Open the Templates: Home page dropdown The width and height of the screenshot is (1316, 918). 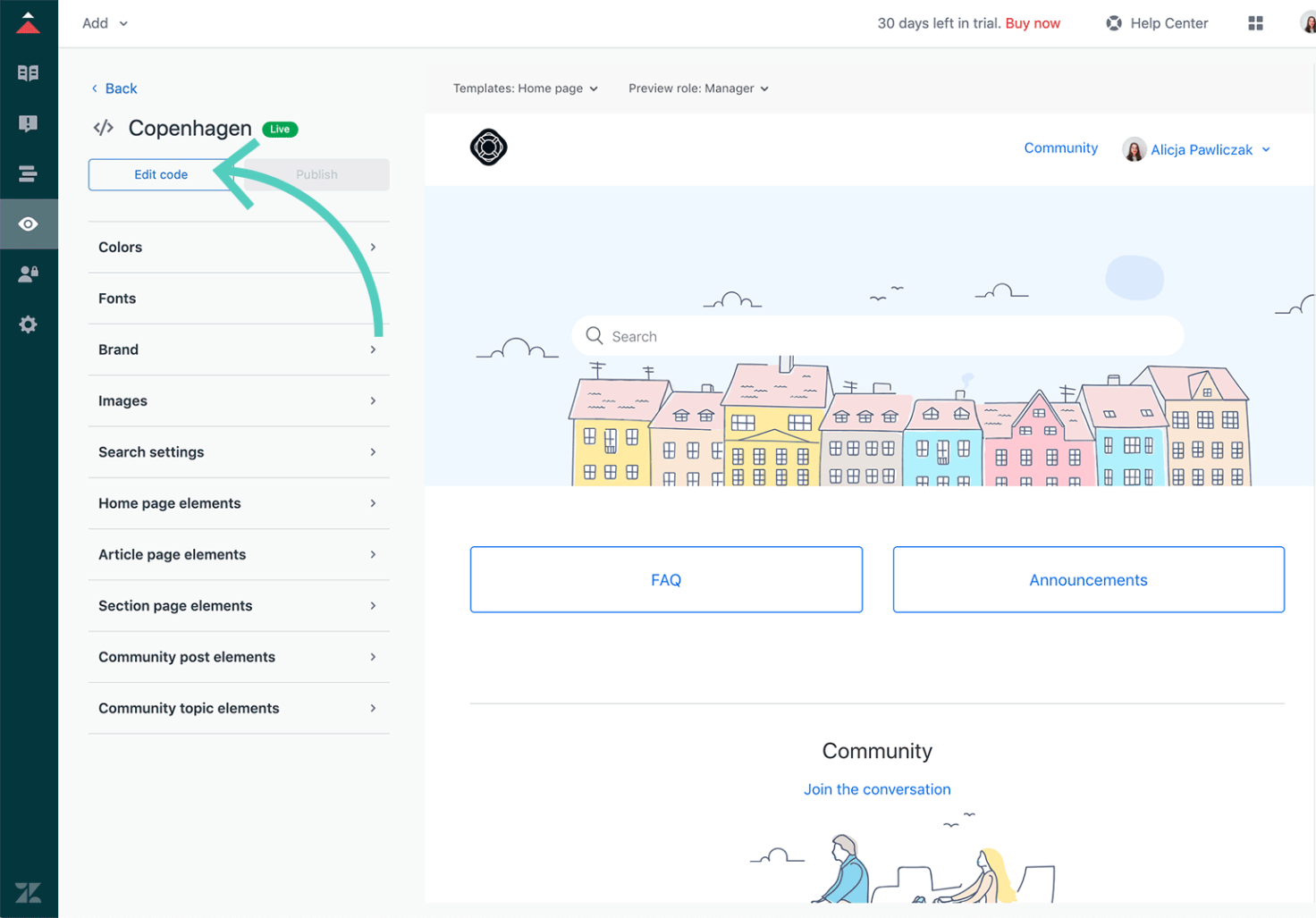coord(526,88)
